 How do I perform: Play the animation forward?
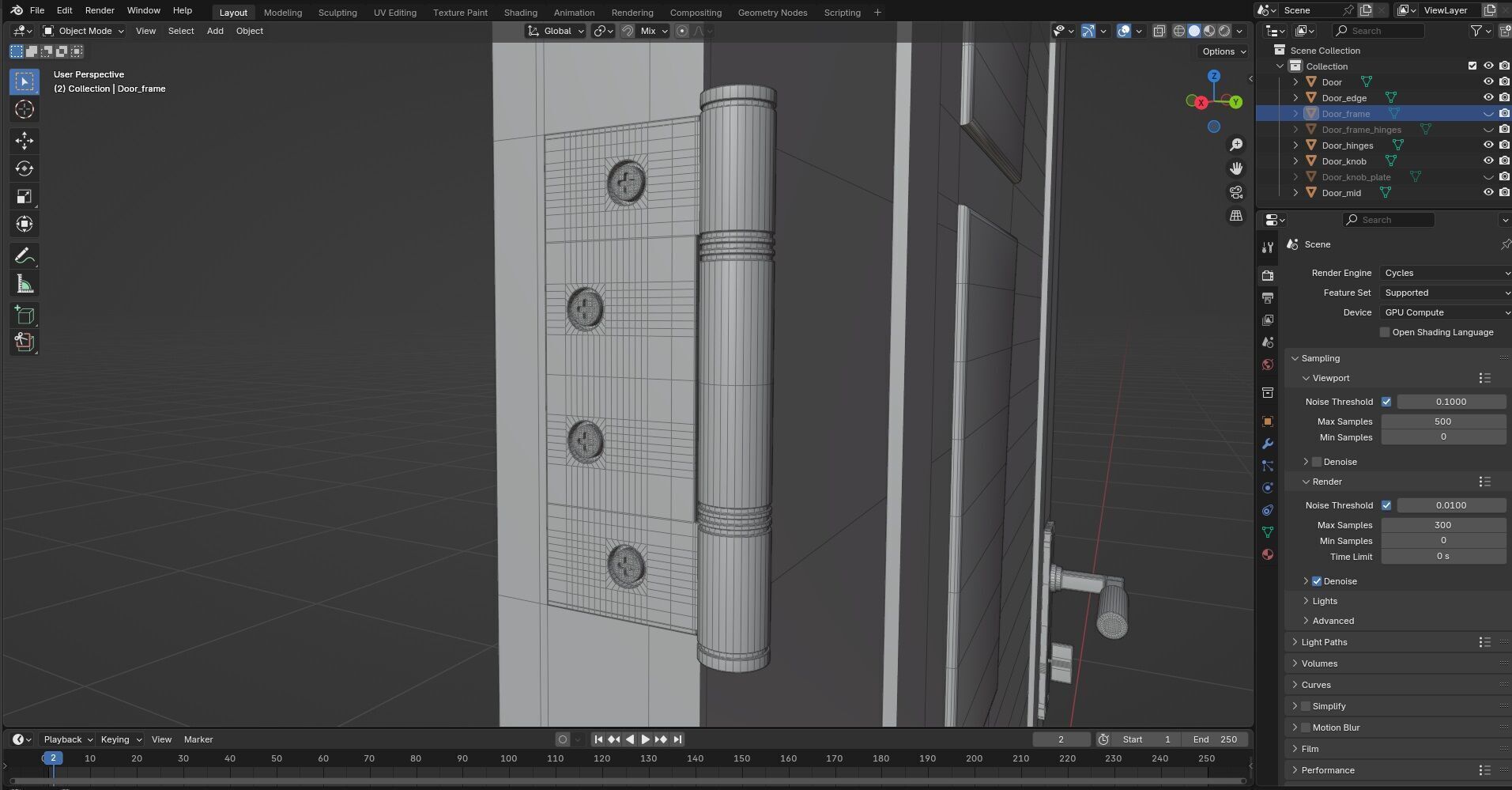[x=645, y=739]
